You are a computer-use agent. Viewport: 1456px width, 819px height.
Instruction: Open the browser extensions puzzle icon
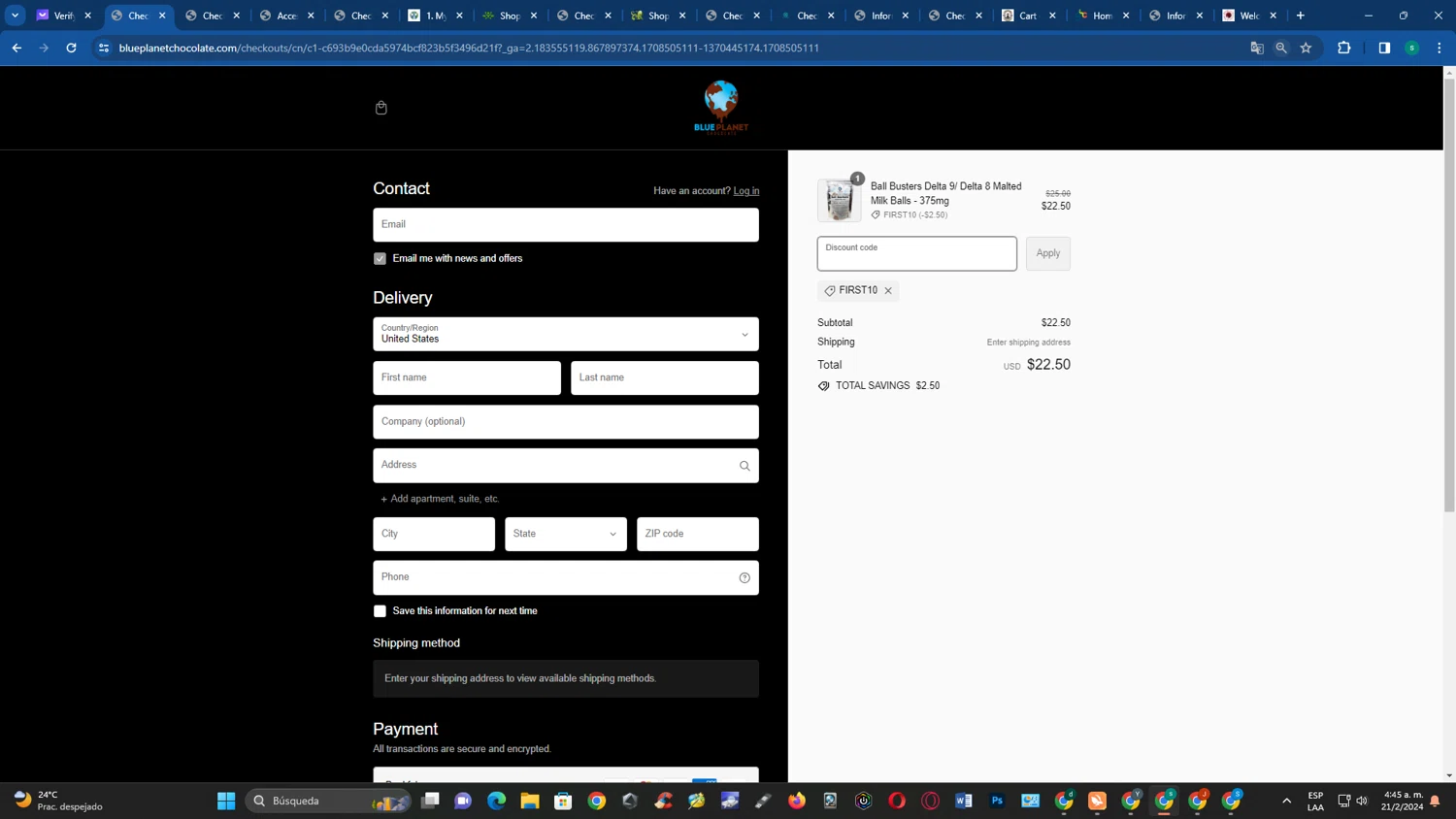(x=1344, y=48)
